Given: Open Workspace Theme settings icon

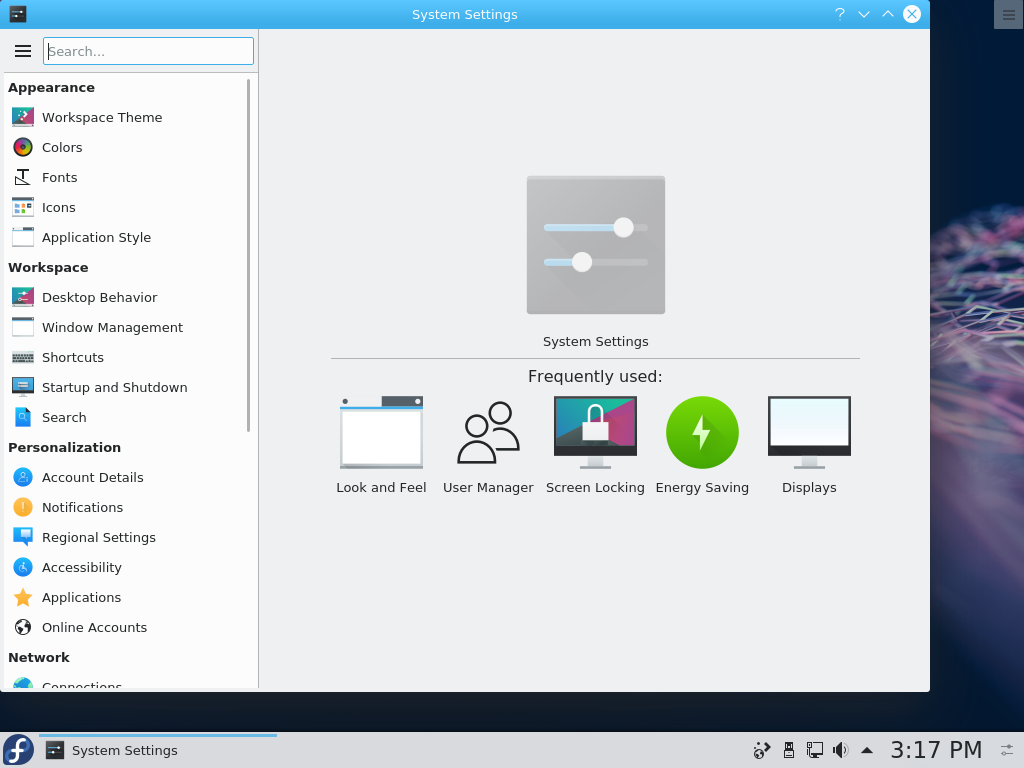Looking at the screenshot, I should click(x=23, y=118).
